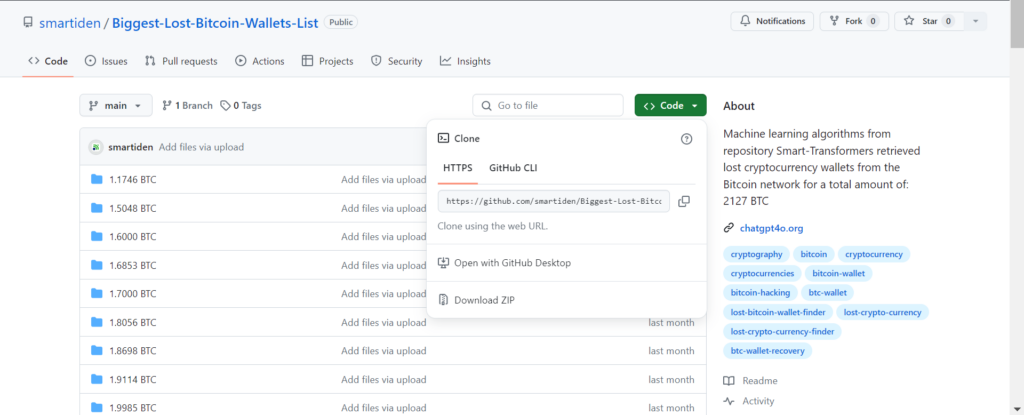Copy the clone URL to clipboard
The width and height of the screenshot is (1024, 415).
click(x=684, y=201)
